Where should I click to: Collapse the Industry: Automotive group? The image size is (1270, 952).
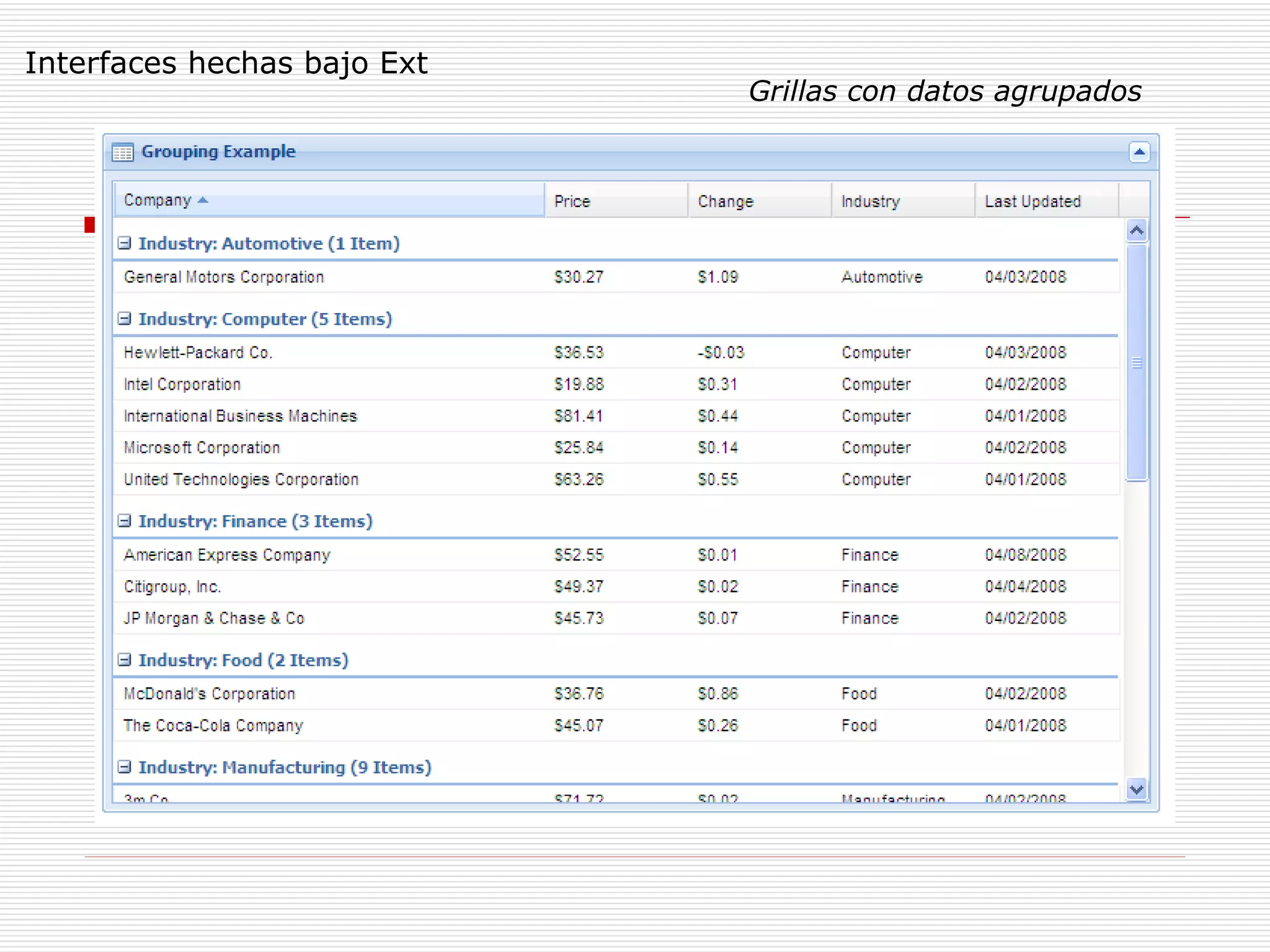(125, 243)
